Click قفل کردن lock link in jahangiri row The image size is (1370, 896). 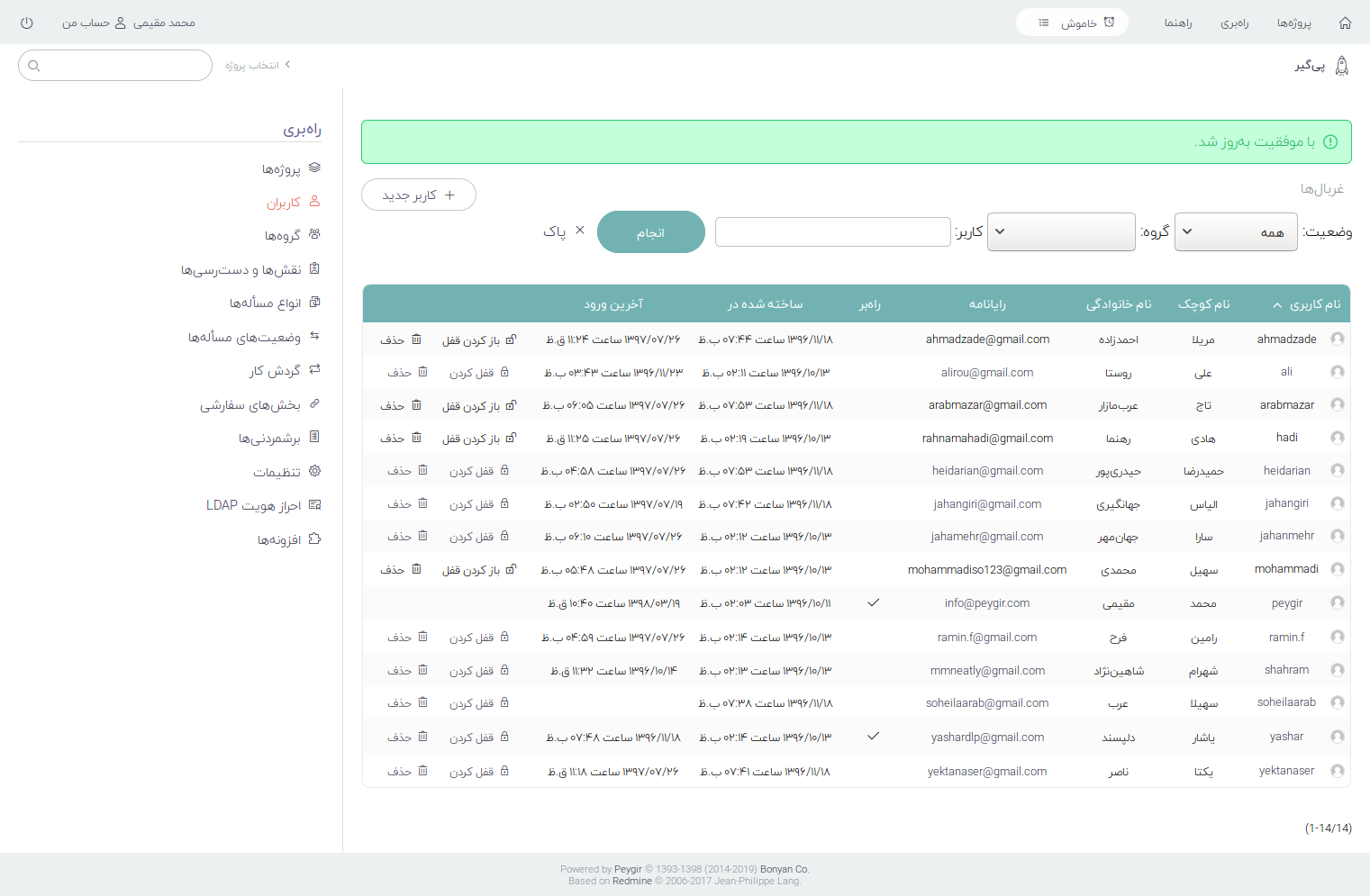[471, 504]
